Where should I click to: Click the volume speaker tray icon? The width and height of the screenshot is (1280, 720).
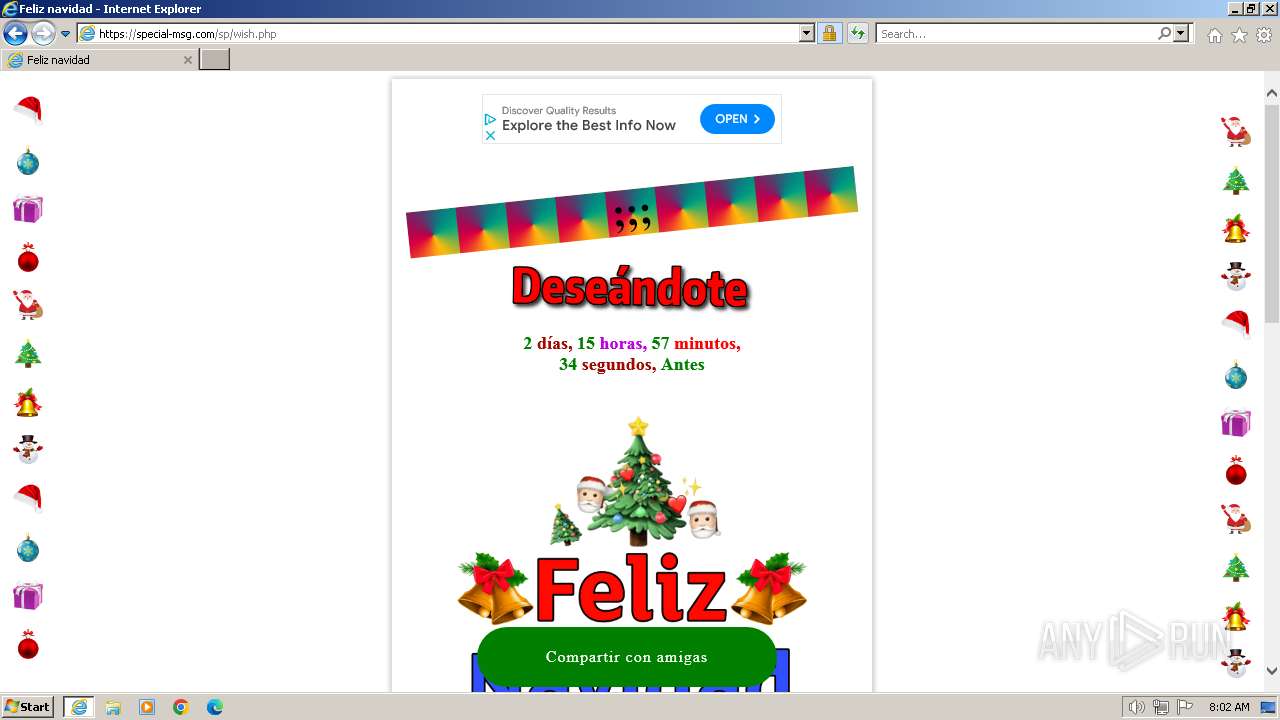click(1136, 707)
